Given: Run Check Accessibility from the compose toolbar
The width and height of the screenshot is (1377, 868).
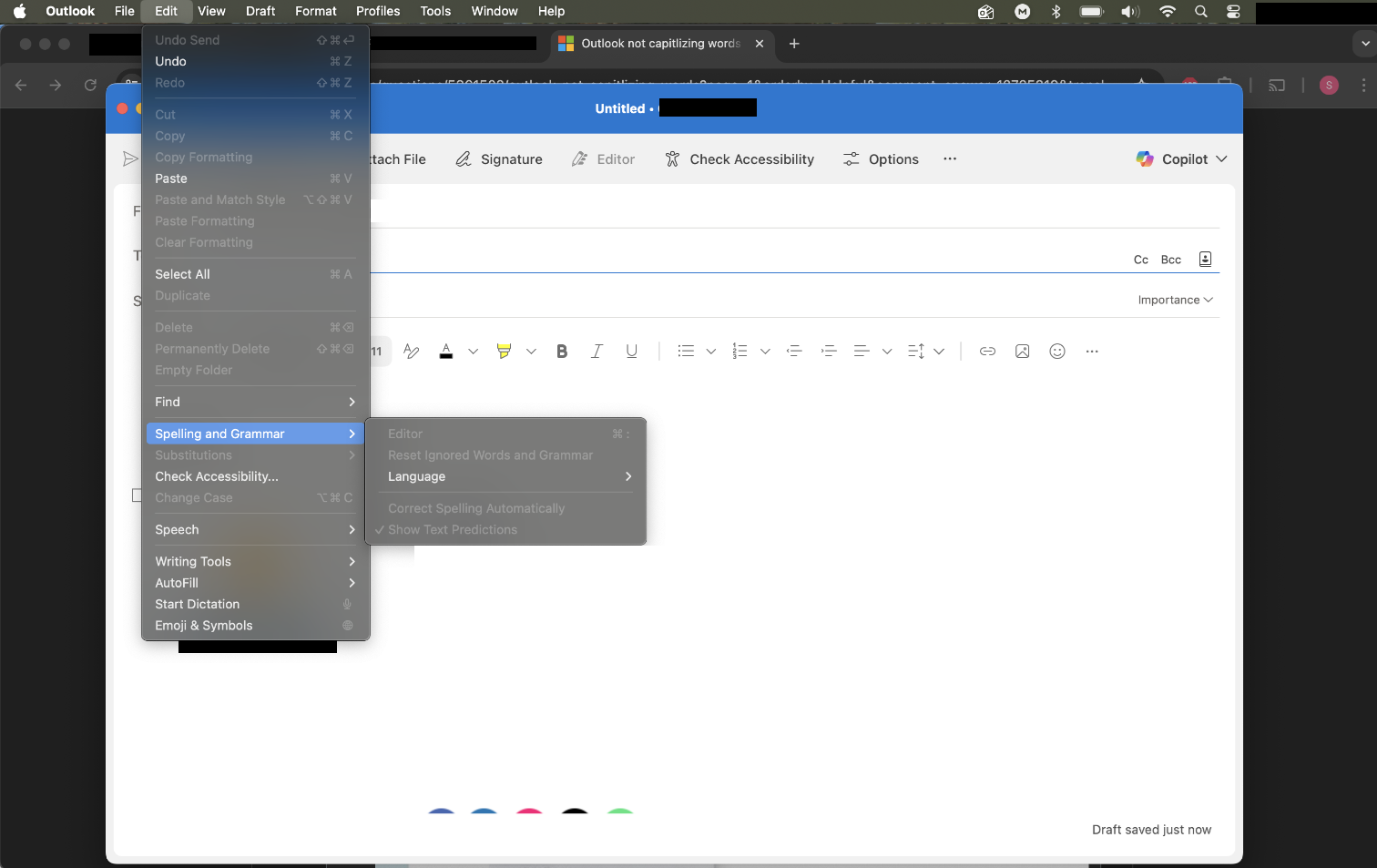Looking at the screenshot, I should (x=739, y=159).
